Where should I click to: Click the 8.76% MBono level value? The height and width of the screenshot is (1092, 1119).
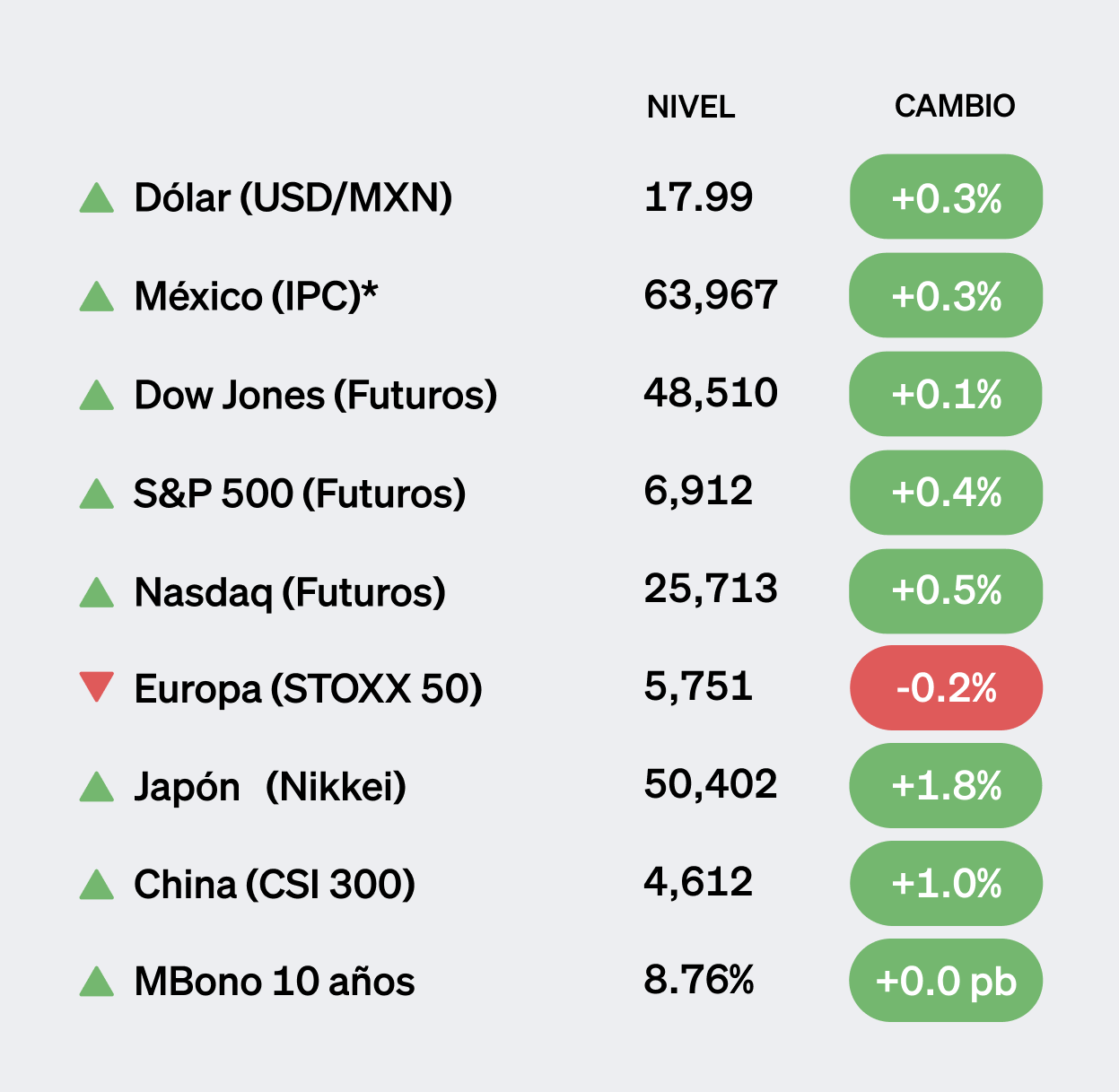(699, 980)
